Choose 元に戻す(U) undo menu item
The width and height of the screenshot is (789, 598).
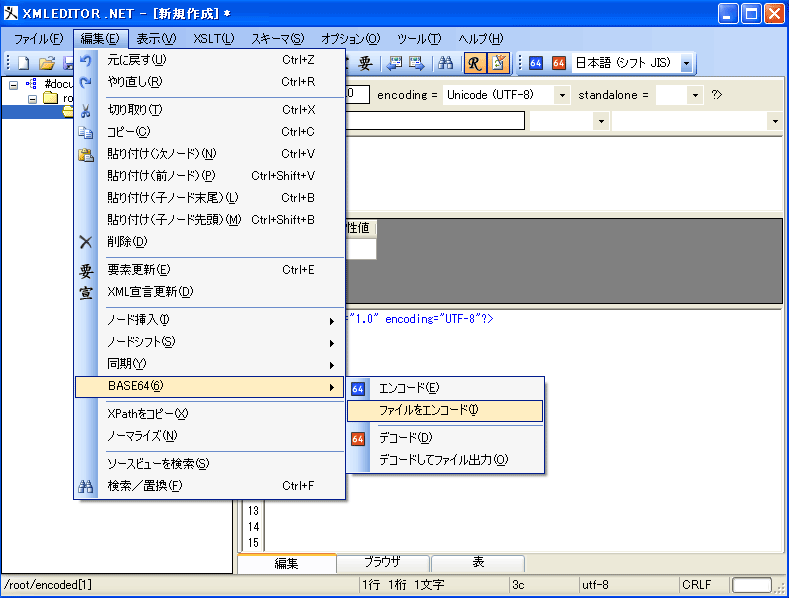(x=209, y=60)
